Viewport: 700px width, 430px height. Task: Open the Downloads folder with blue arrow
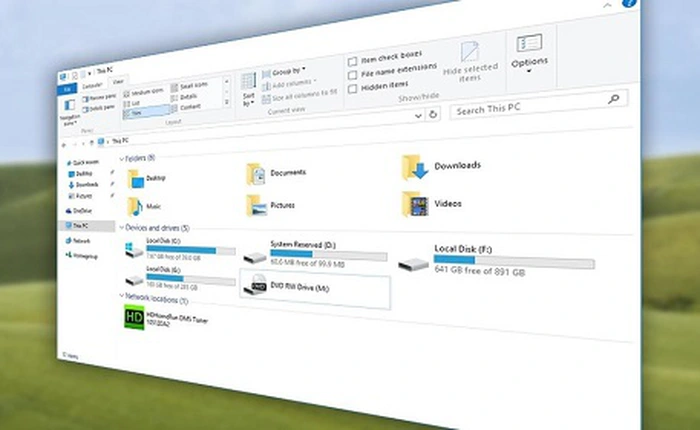[415, 167]
